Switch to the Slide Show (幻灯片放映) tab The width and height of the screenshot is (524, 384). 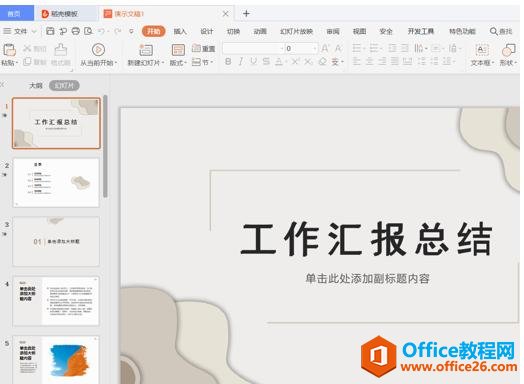(296, 31)
